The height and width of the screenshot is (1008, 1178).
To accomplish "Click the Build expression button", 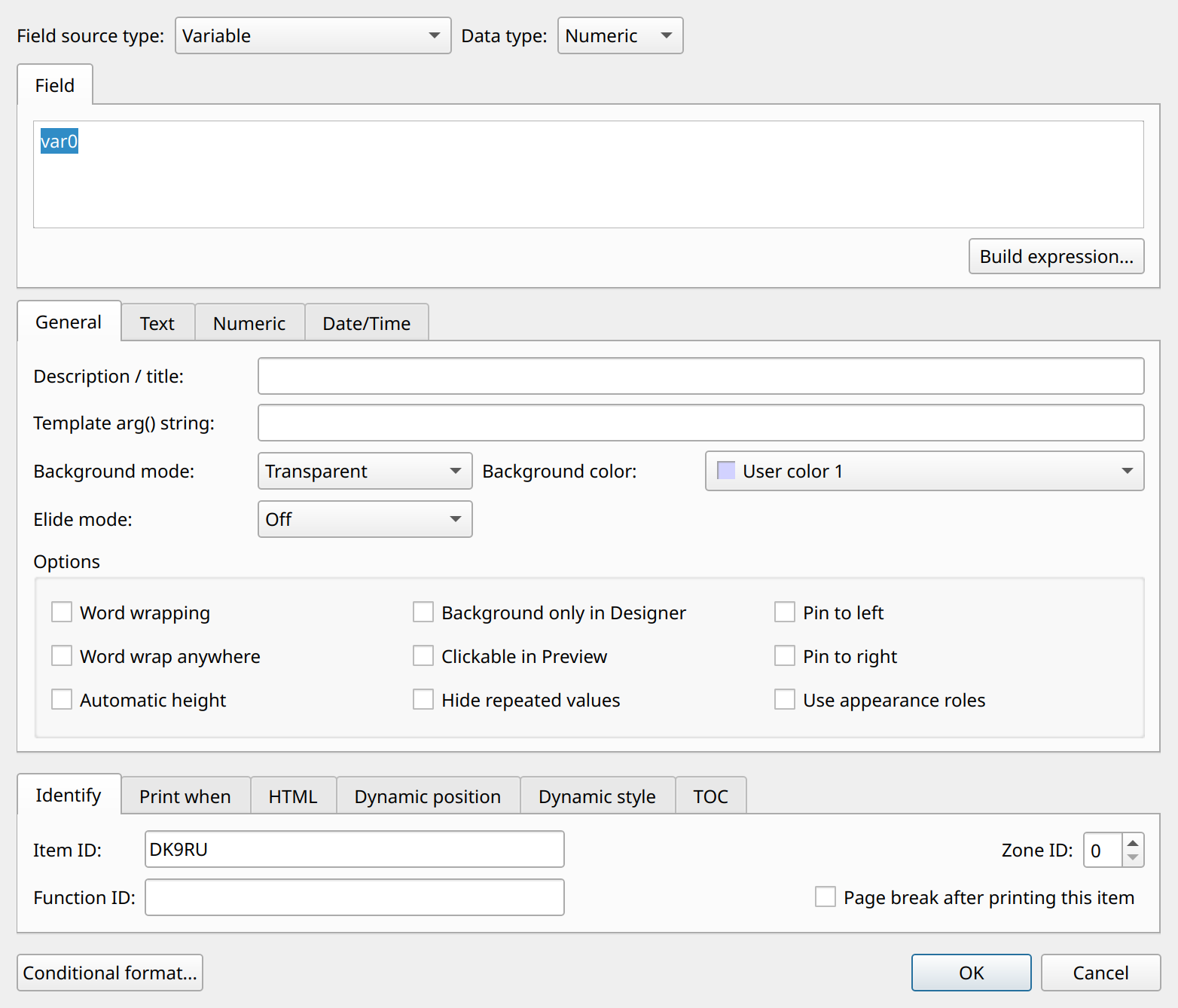I will (x=1056, y=256).
